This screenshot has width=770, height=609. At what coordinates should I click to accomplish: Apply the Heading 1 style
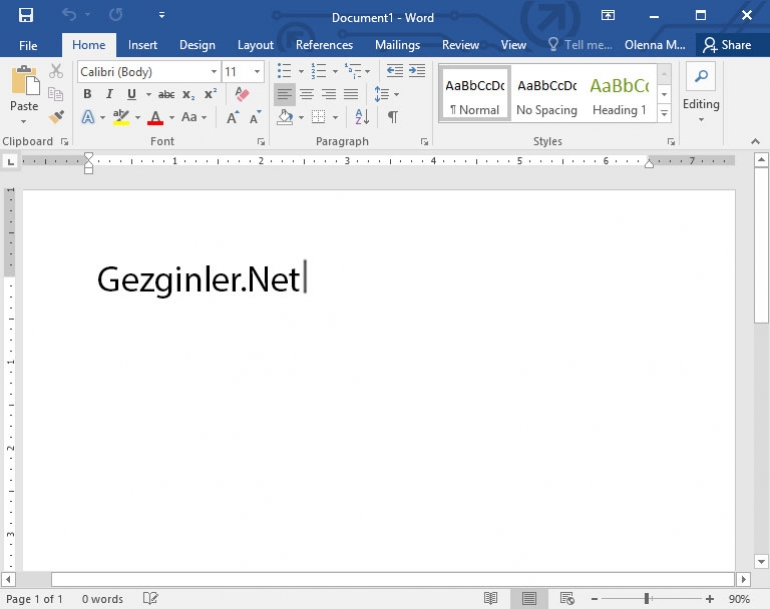point(619,94)
